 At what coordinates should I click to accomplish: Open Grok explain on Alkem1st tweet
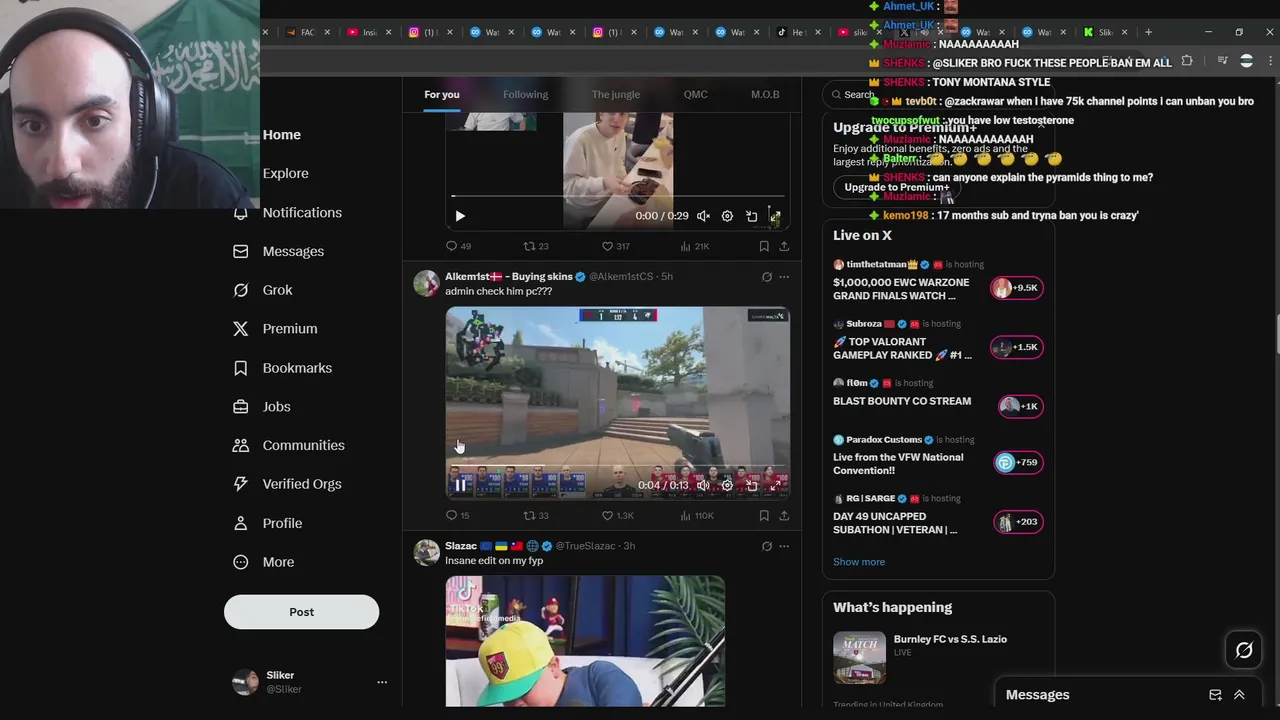tap(767, 277)
